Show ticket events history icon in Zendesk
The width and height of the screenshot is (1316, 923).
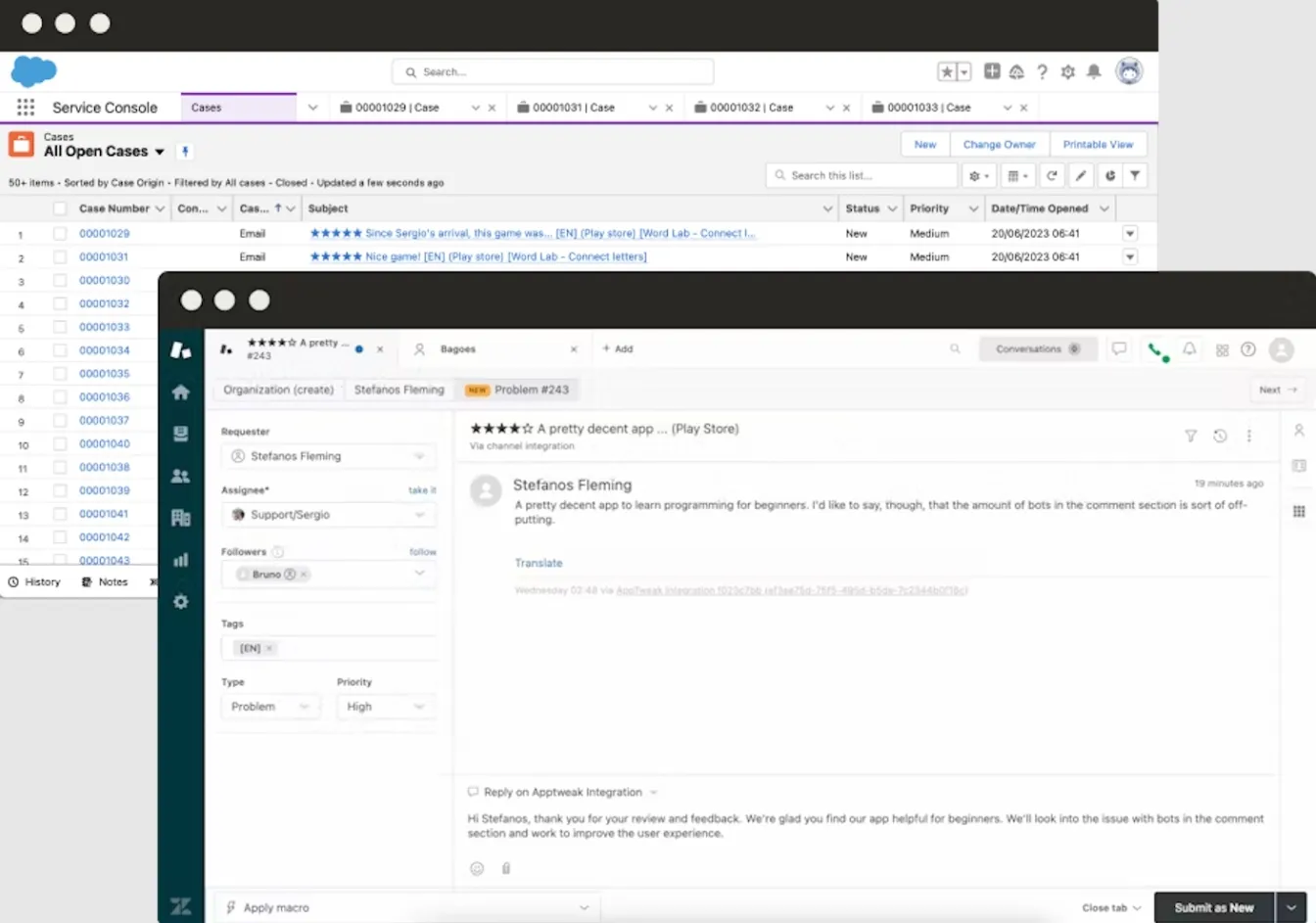tap(1220, 437)
